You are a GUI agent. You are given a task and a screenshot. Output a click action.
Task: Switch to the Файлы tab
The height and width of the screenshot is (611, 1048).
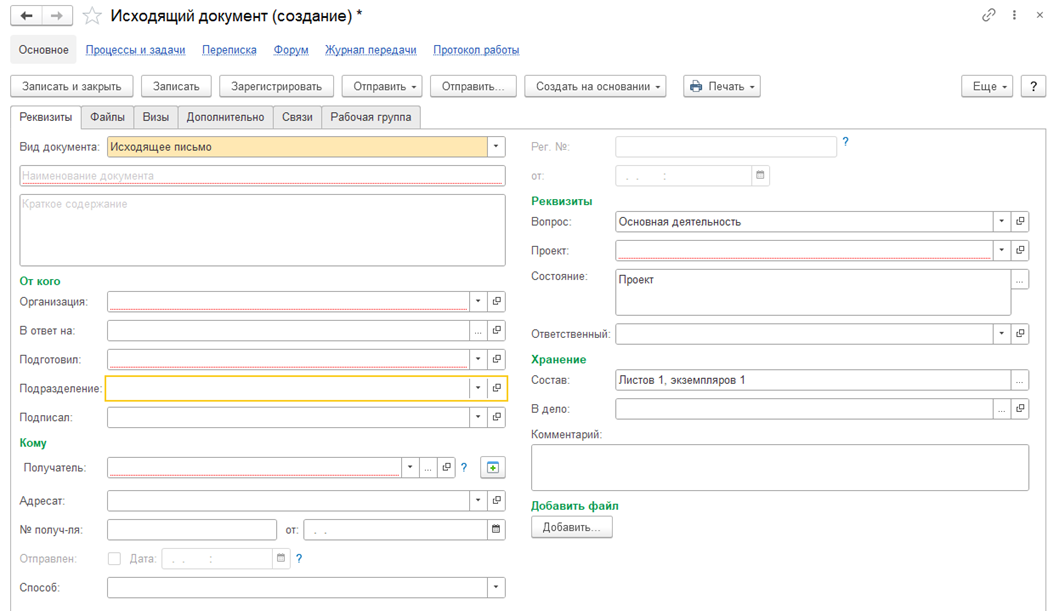point(107,117)
